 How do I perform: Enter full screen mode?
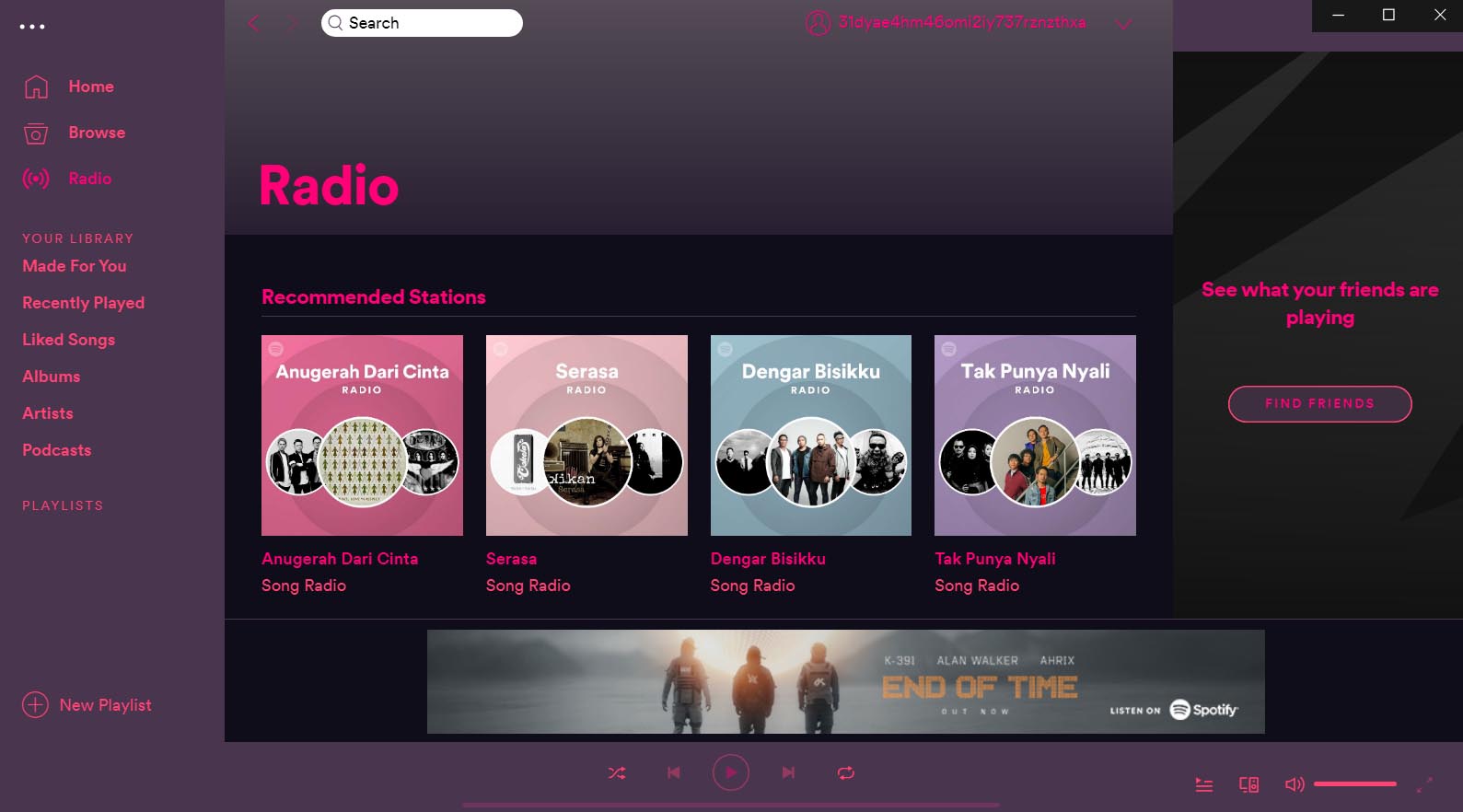point(1424,784)
